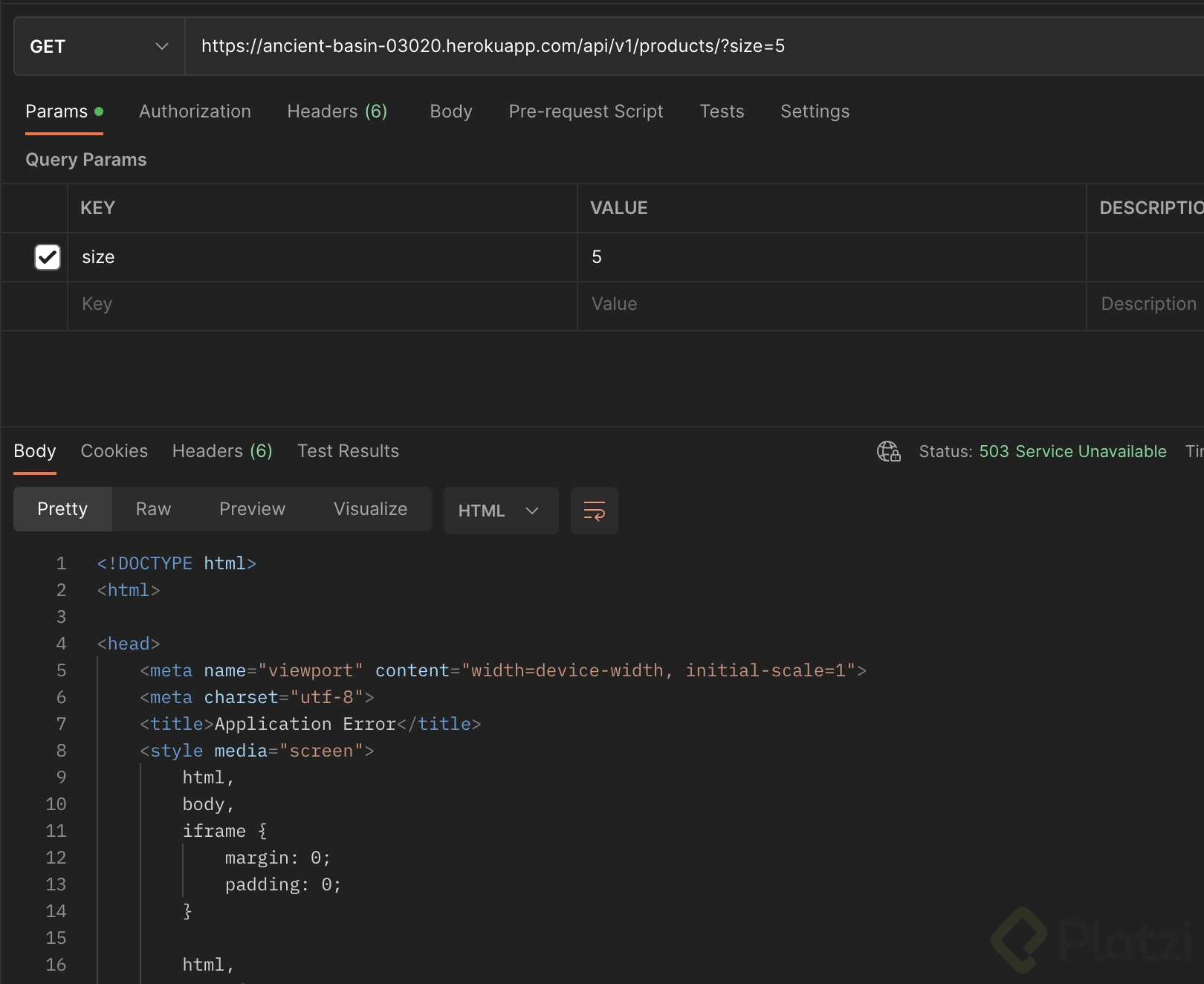This screenshot has height=984, width=1204.
Task: Click the value cell containing 5
Action: (x=830, y=257)
